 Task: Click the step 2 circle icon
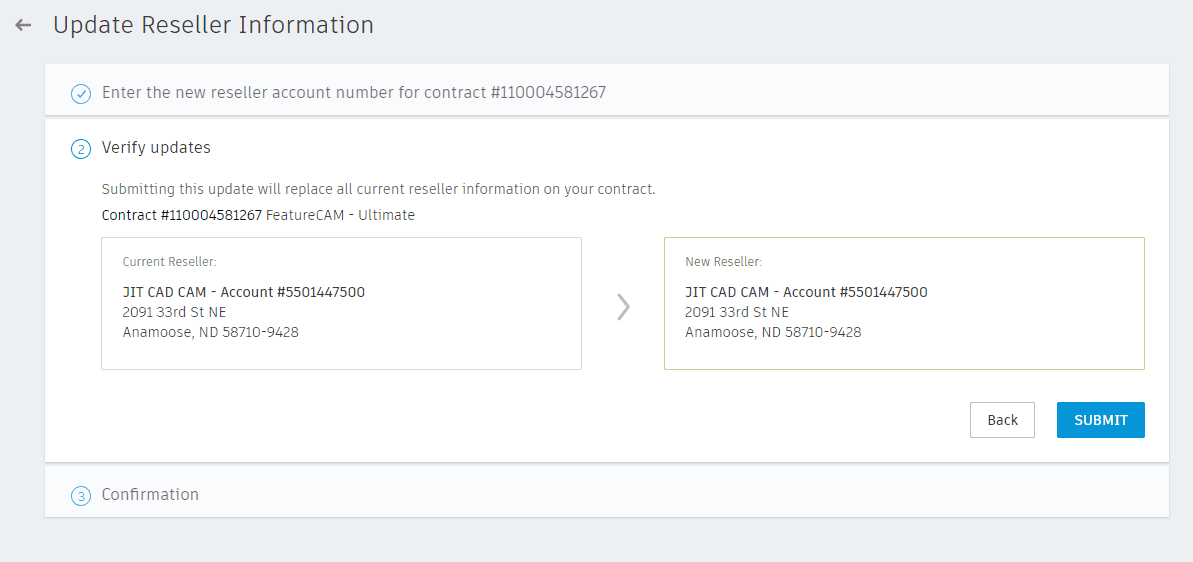tap(81, 149)
